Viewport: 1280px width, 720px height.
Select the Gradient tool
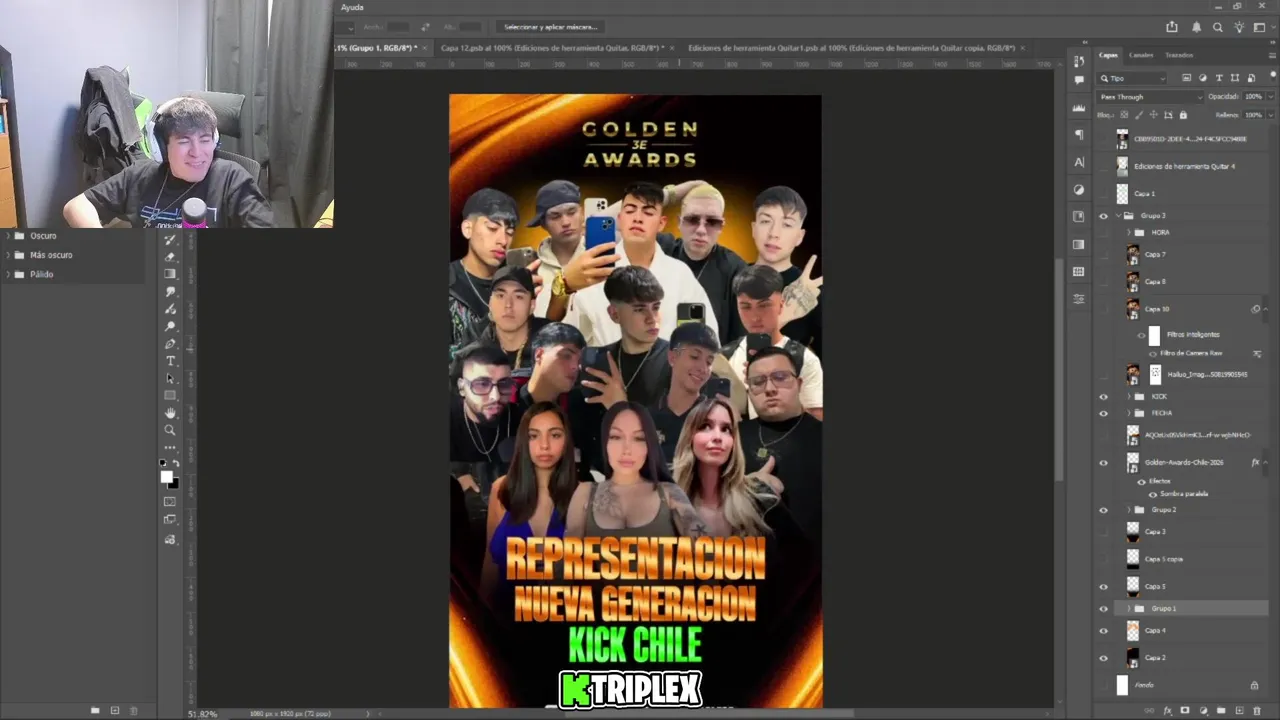[170, 274]
